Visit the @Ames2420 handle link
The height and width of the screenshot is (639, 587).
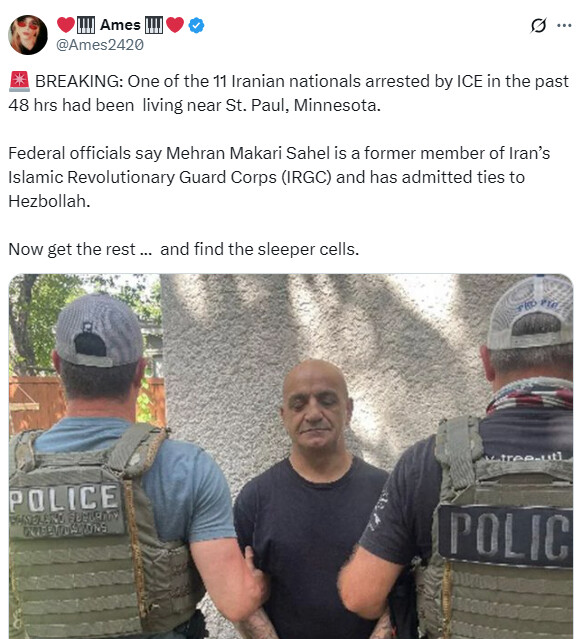point(99,45)
